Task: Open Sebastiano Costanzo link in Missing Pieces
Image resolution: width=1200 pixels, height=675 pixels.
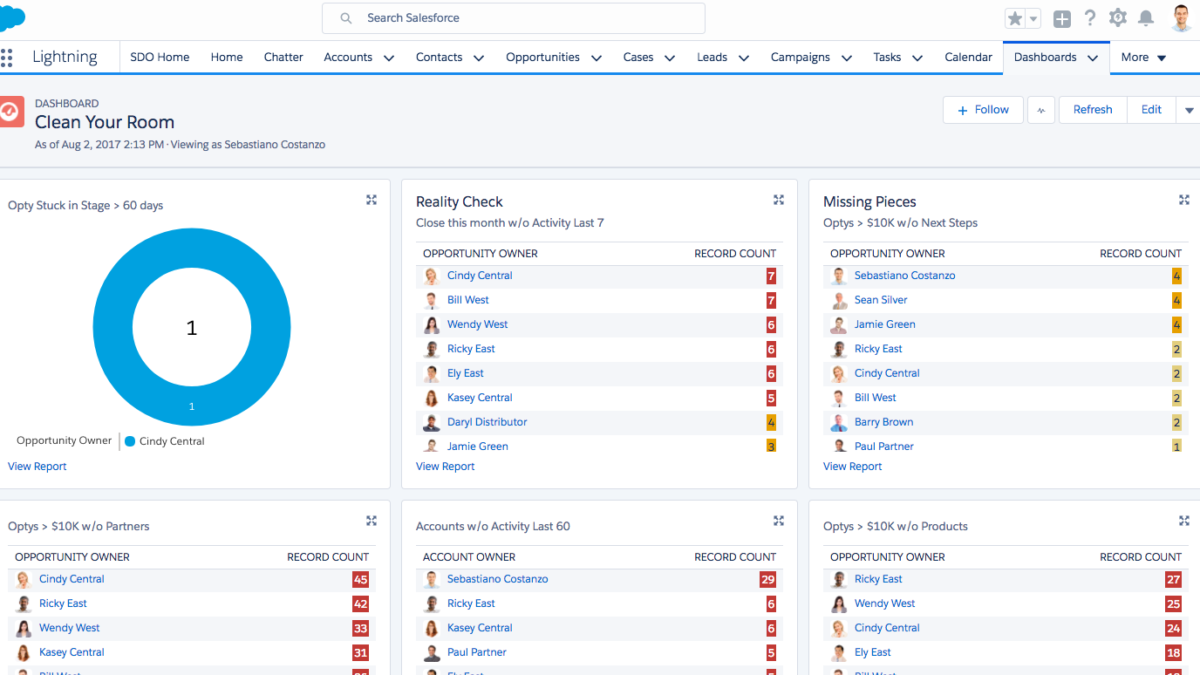Action: coord(904,275)
